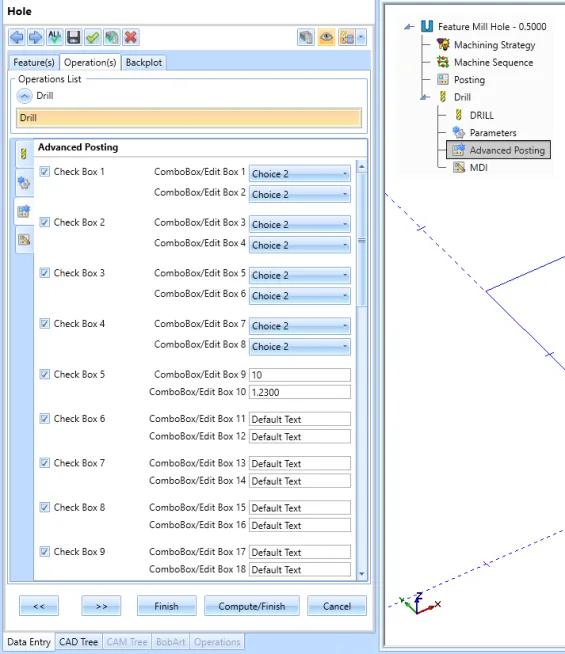This screenshot has width=565, height=654.
Task: Switch to the Backplot tab
Action: (x=143, y=63)
